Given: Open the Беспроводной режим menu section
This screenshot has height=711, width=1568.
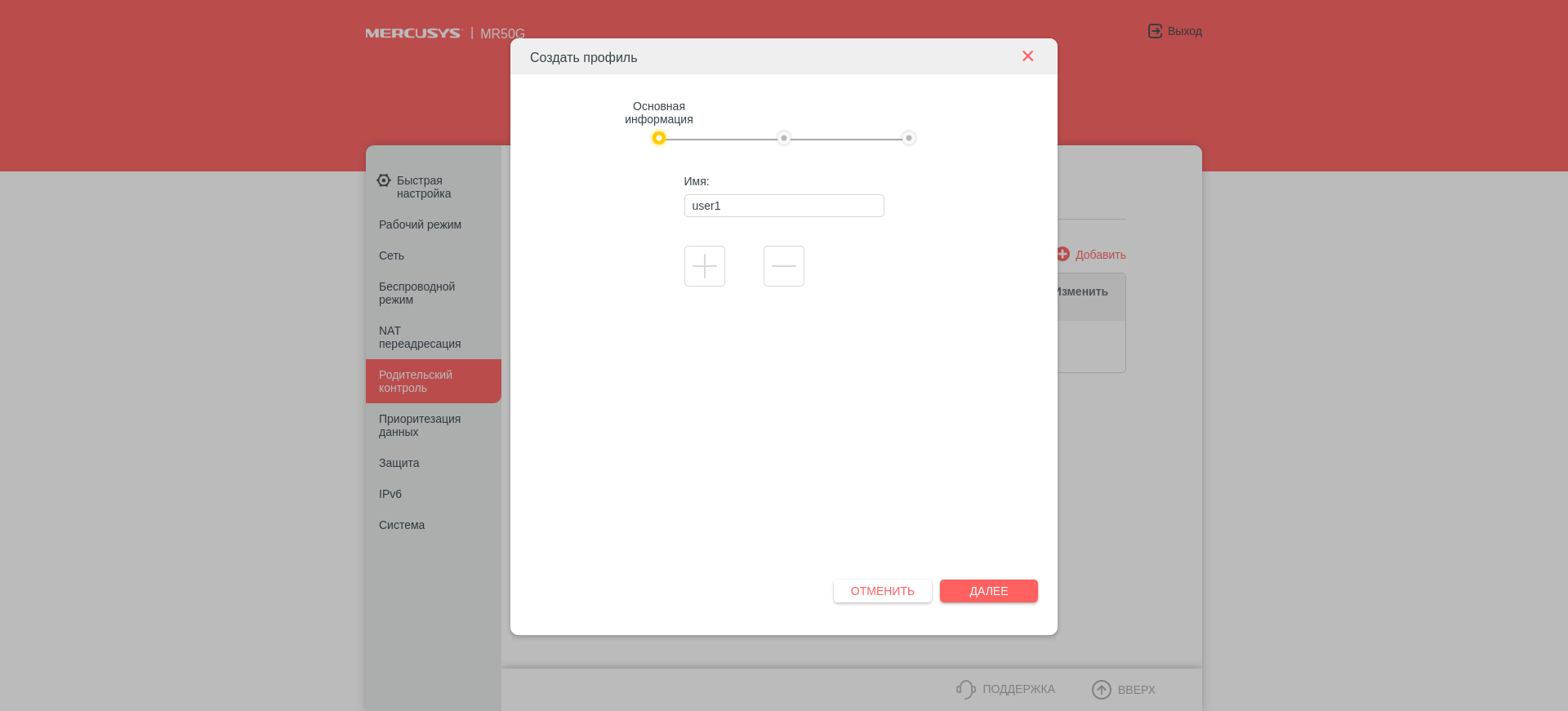Looking at the screenshot, I should point(416,293).
